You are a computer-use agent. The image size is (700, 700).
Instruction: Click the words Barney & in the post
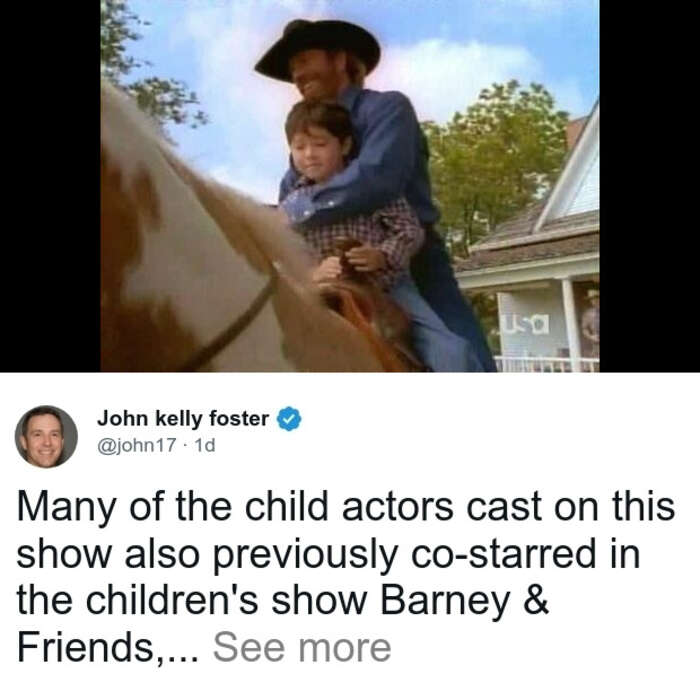coord(464,600)
